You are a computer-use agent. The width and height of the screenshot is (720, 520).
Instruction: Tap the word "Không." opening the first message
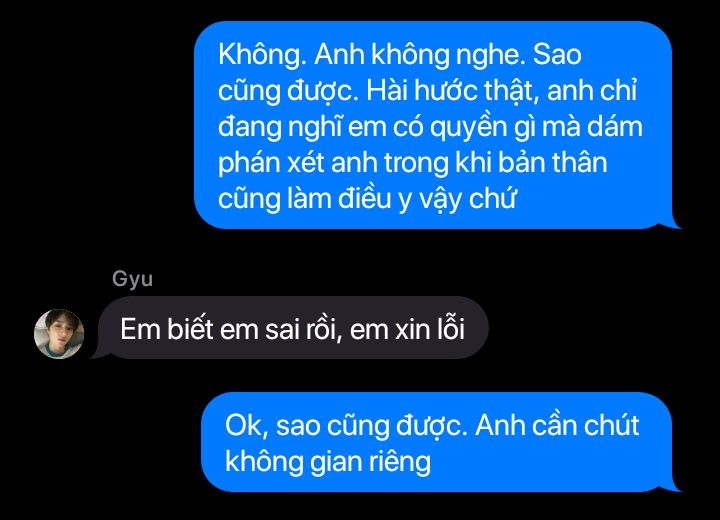(x=262, y=55)
